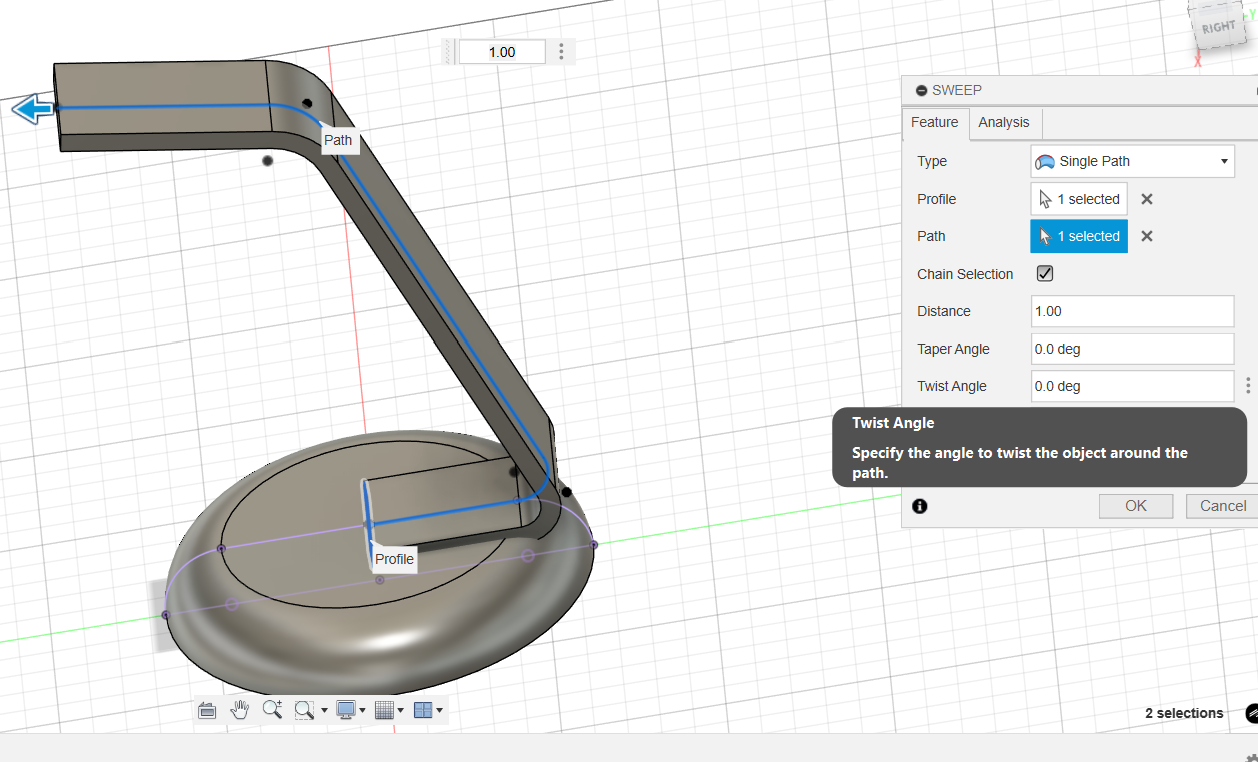This screenshot has width=1258, height=762.
Task: Click the Twist Angle input field
Action: (1132, 386)
